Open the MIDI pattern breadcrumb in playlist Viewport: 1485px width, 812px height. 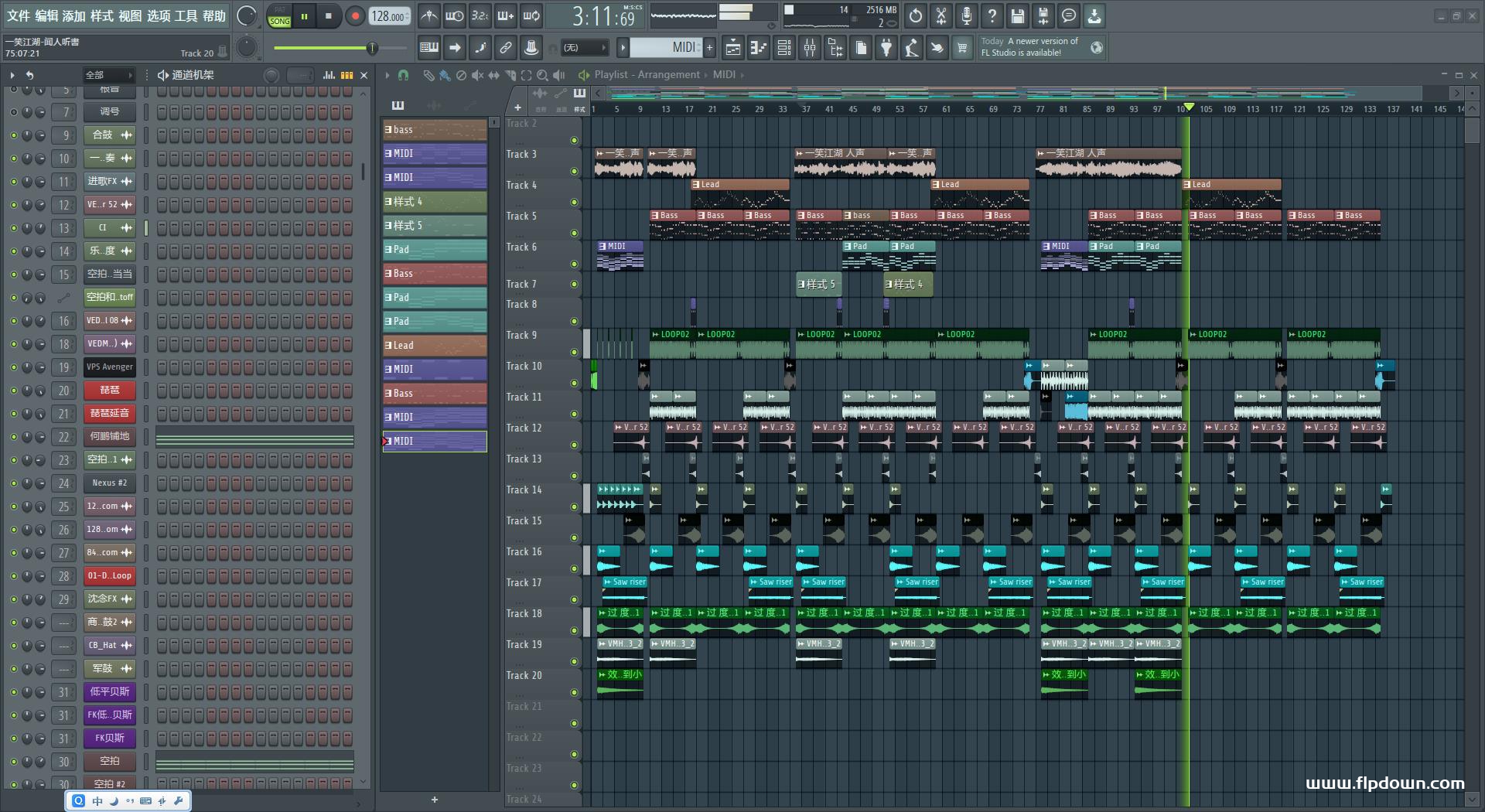tap(724, 75)
